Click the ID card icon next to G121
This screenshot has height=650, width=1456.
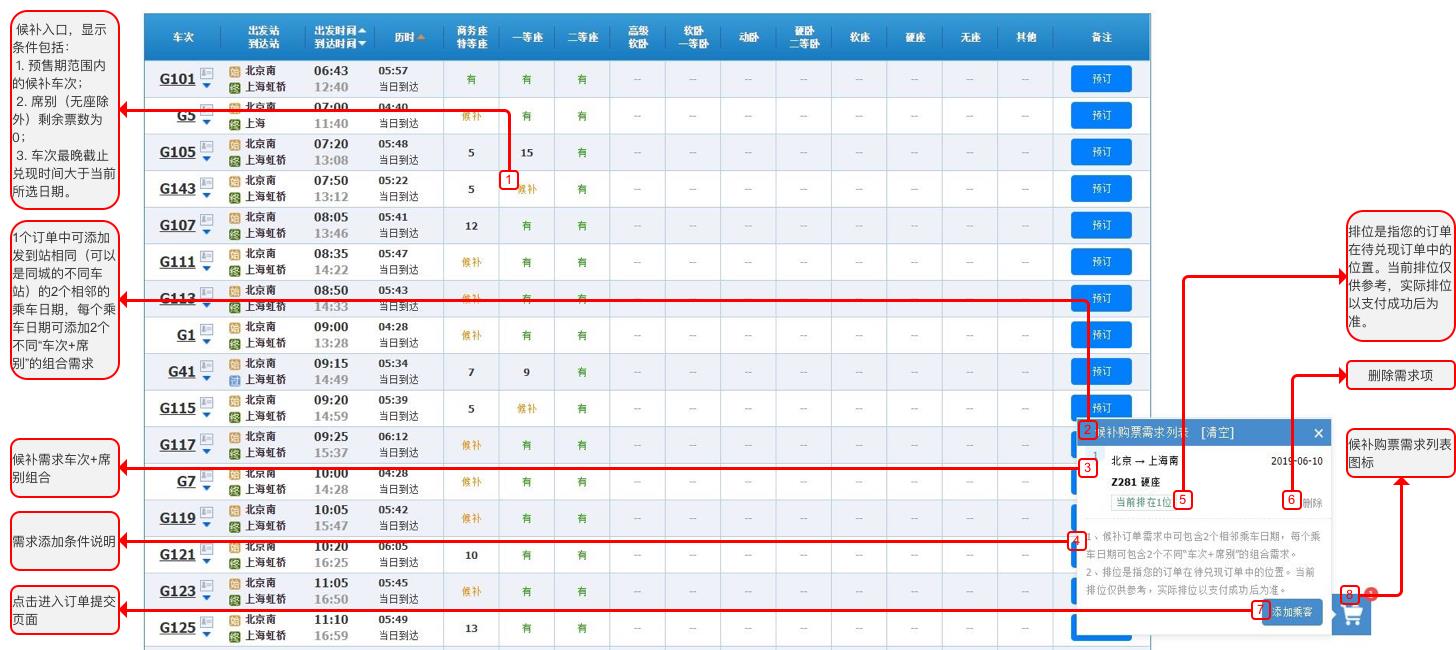click(x=207, y=548)
